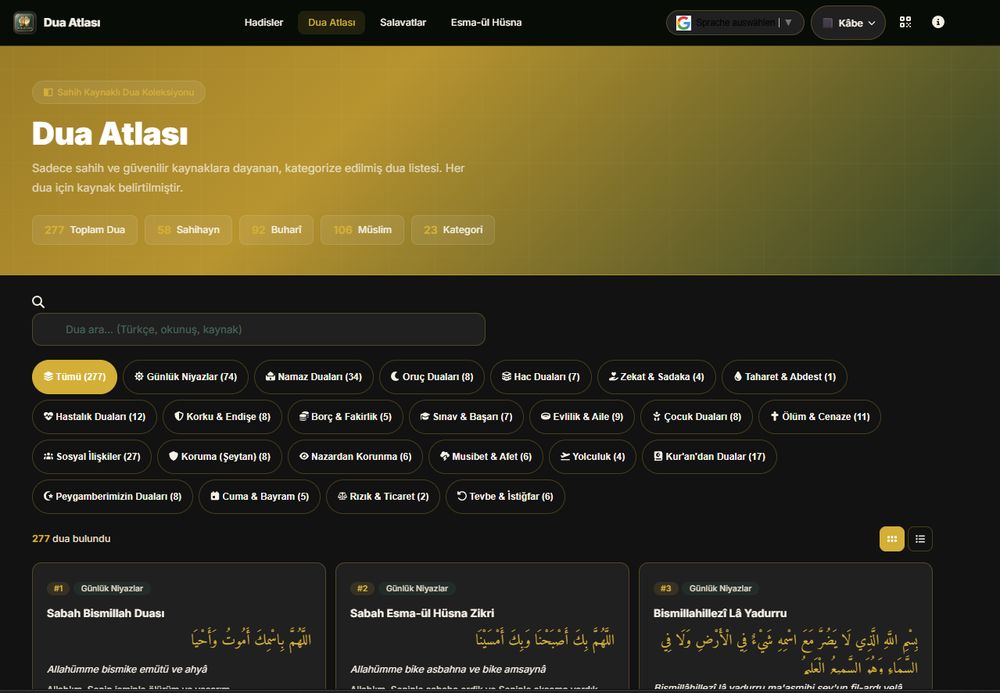Filter by Çocuk Duaları (8)
1000x693 pixels.
(696, 417)
